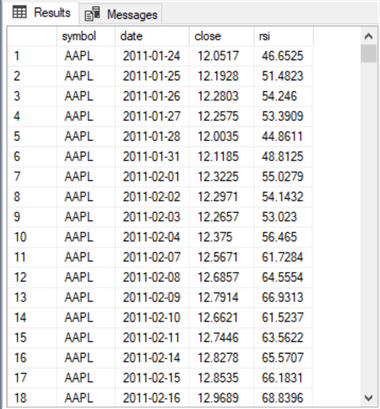Select the date column header
This screenshot has width=380, height=409.
[152, 36]
